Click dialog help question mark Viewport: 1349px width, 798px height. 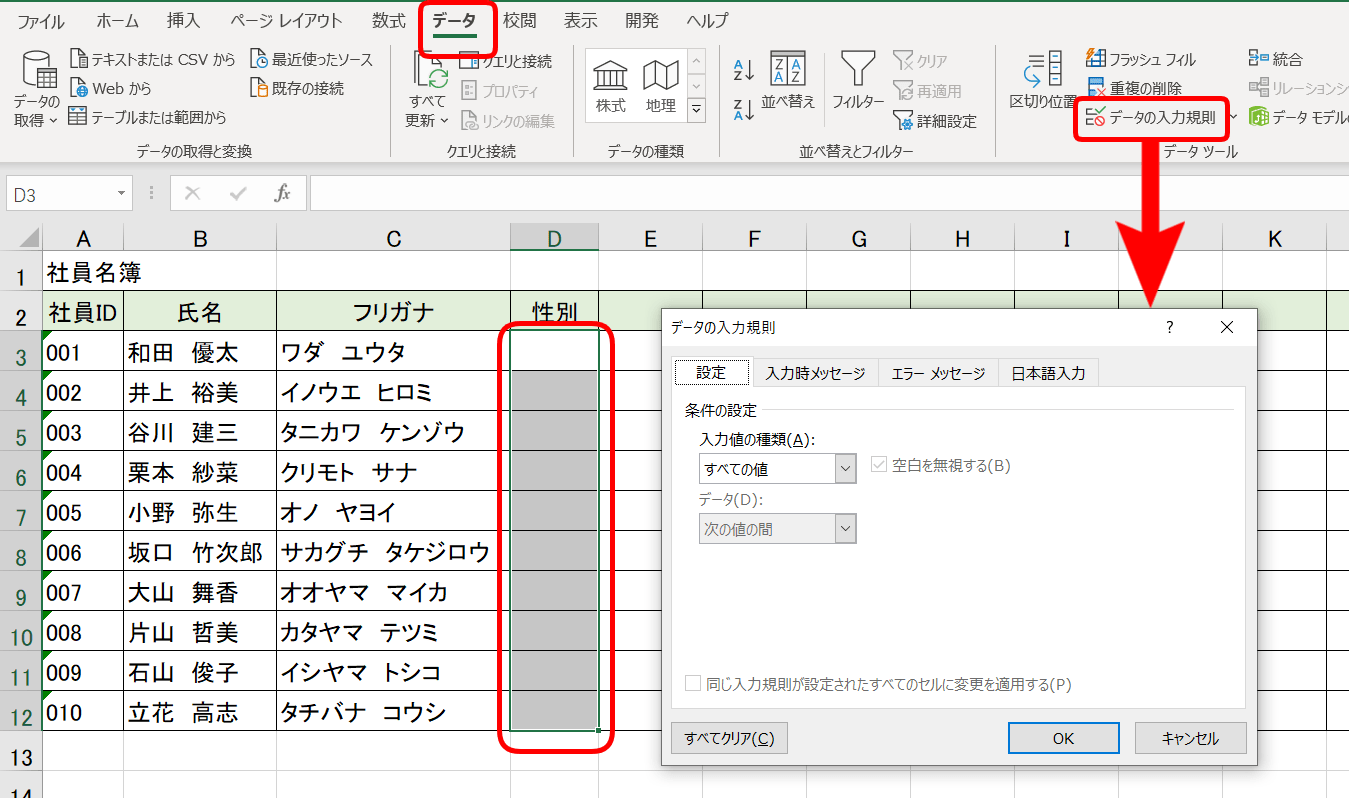pyautogui.click(x=1170, y=327)
